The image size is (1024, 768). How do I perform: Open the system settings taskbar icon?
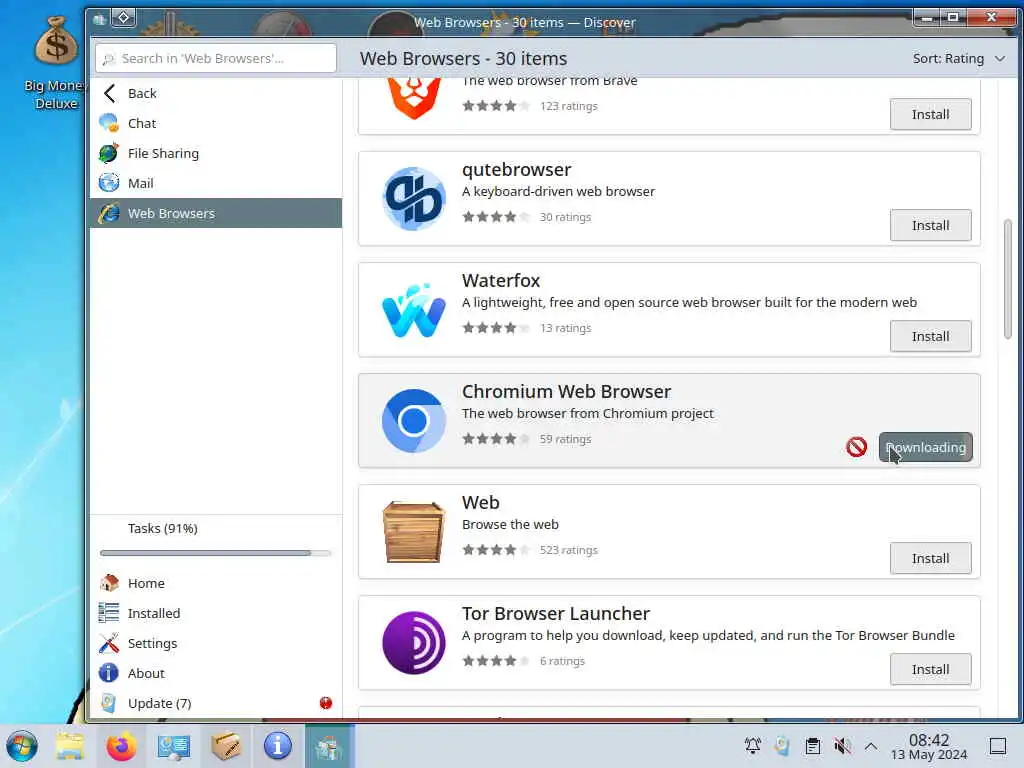pyautogui.click(x=174, y=746)
